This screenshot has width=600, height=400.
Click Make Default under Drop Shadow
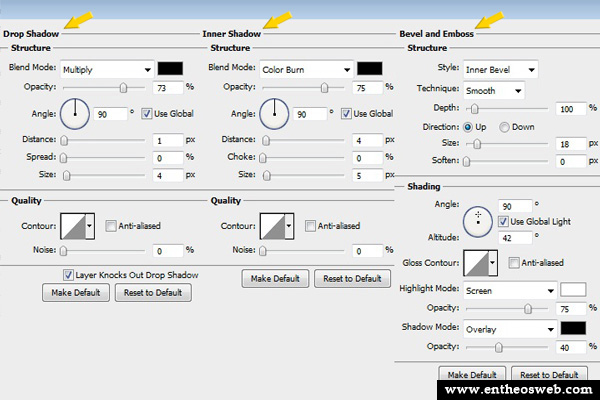[x=75, y=293]
